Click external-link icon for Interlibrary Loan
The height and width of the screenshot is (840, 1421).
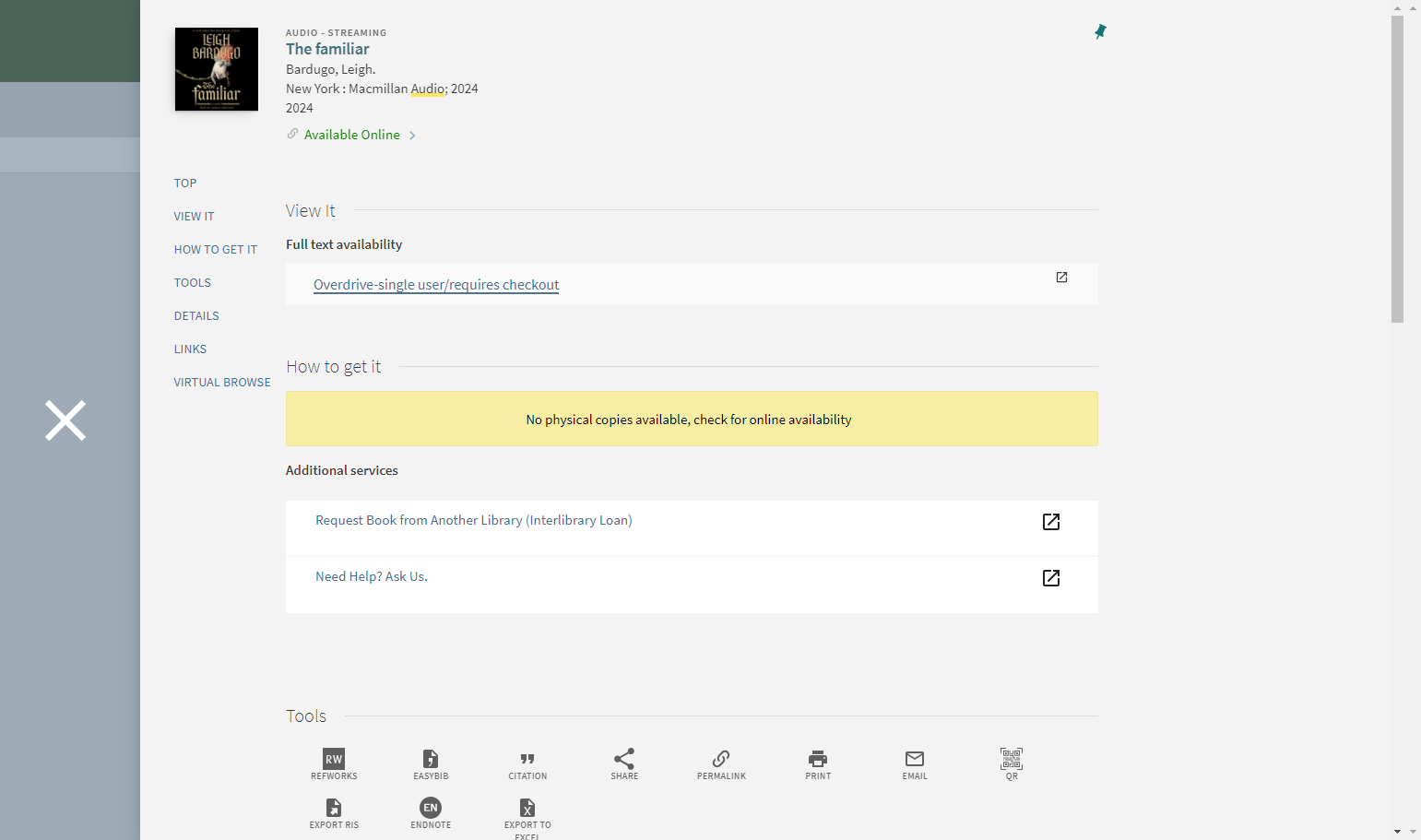[1051, 522]
